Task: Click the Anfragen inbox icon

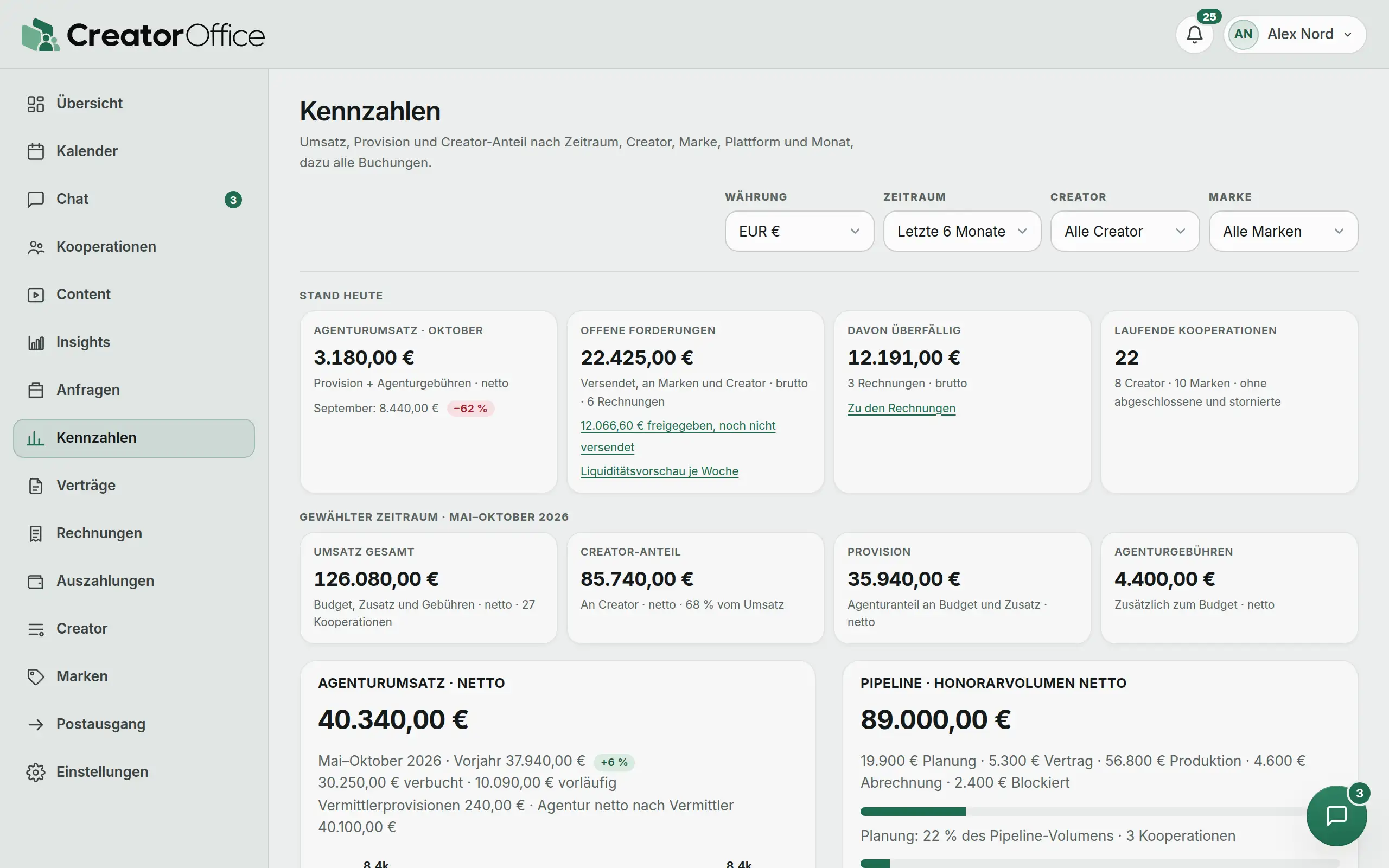Action: pos(36,390)
